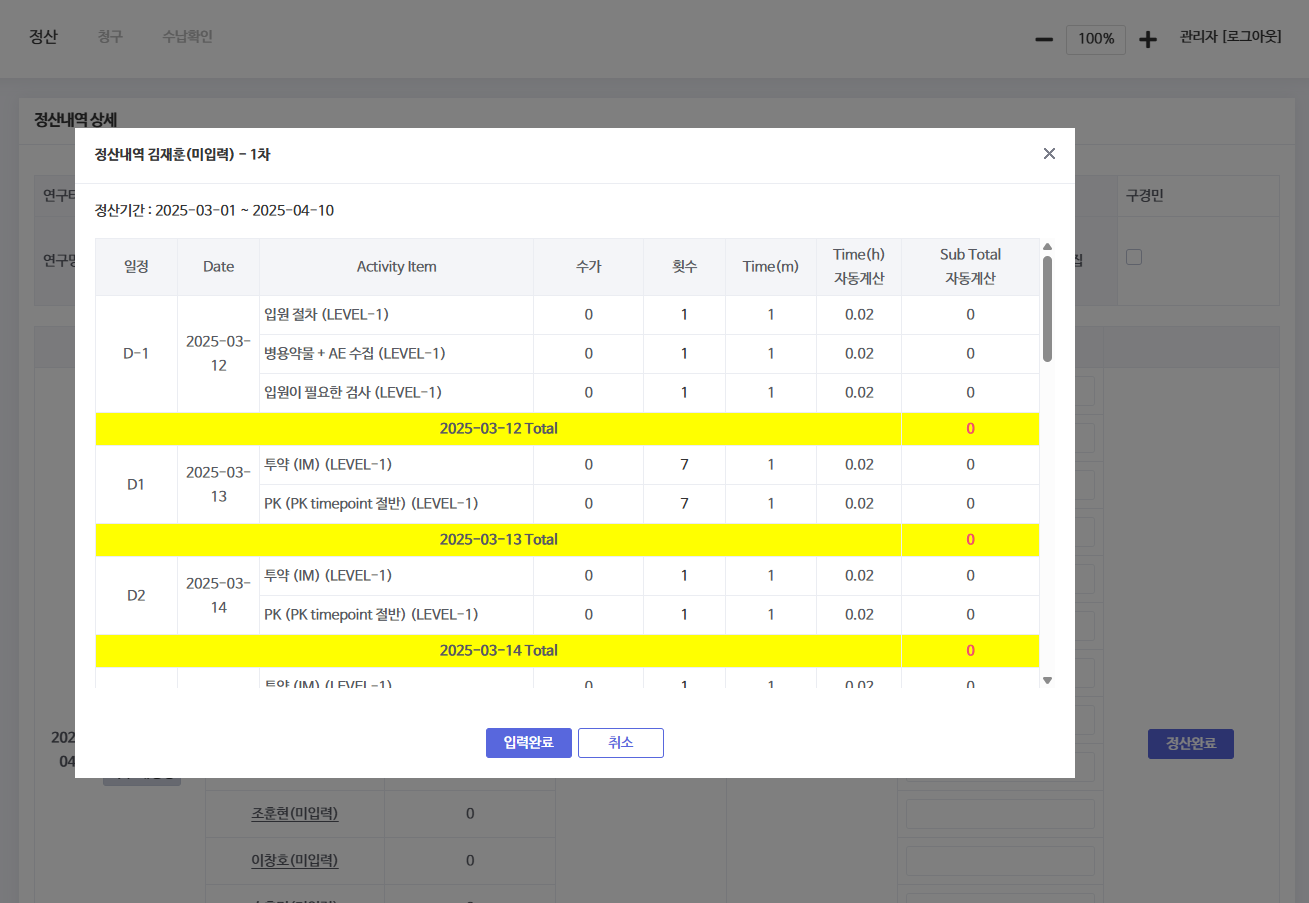
Task: Click the zoom out minus icon
Action: (x=1044, y=39)
